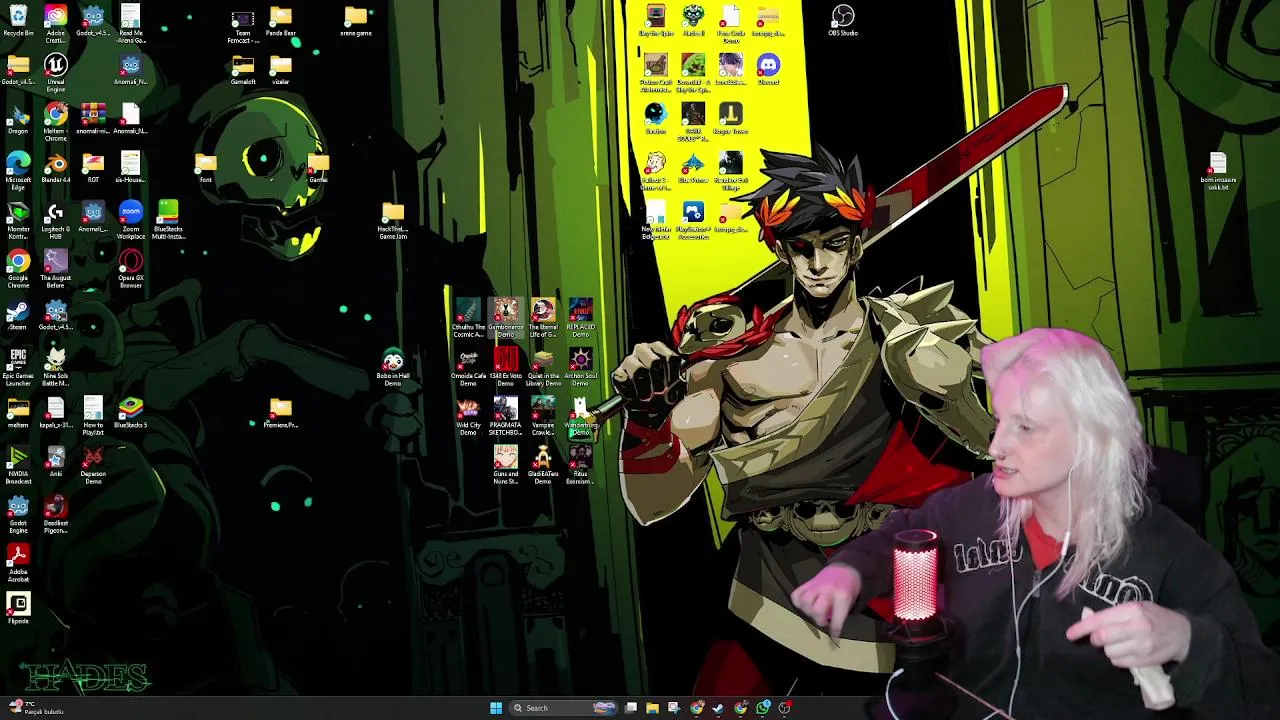The width and height of the screenshot is (1280, 720).
Task: Select the Omoide Cafe Demo icon
Action: (468, 368)
